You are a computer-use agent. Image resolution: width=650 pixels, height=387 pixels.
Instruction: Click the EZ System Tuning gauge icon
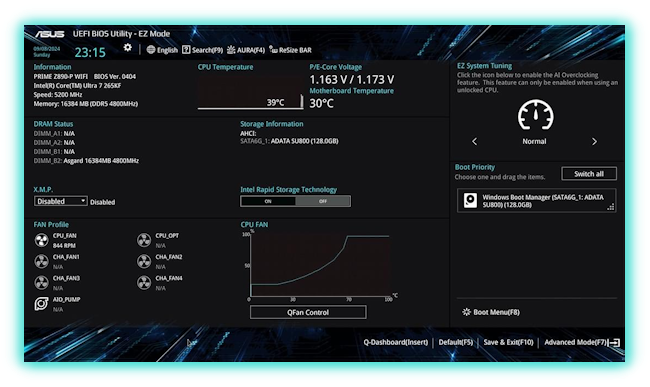coord(536,115)
